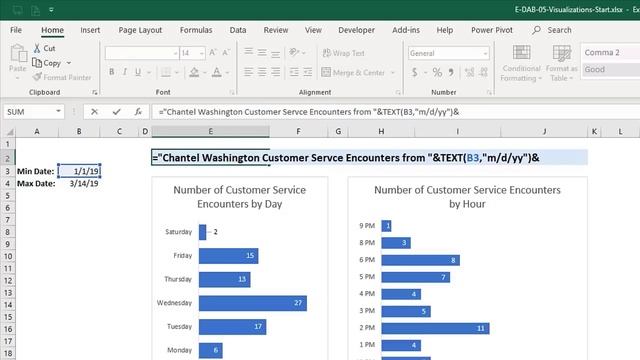Confirm formula with checkmark icon

click(x=117, y=112)
